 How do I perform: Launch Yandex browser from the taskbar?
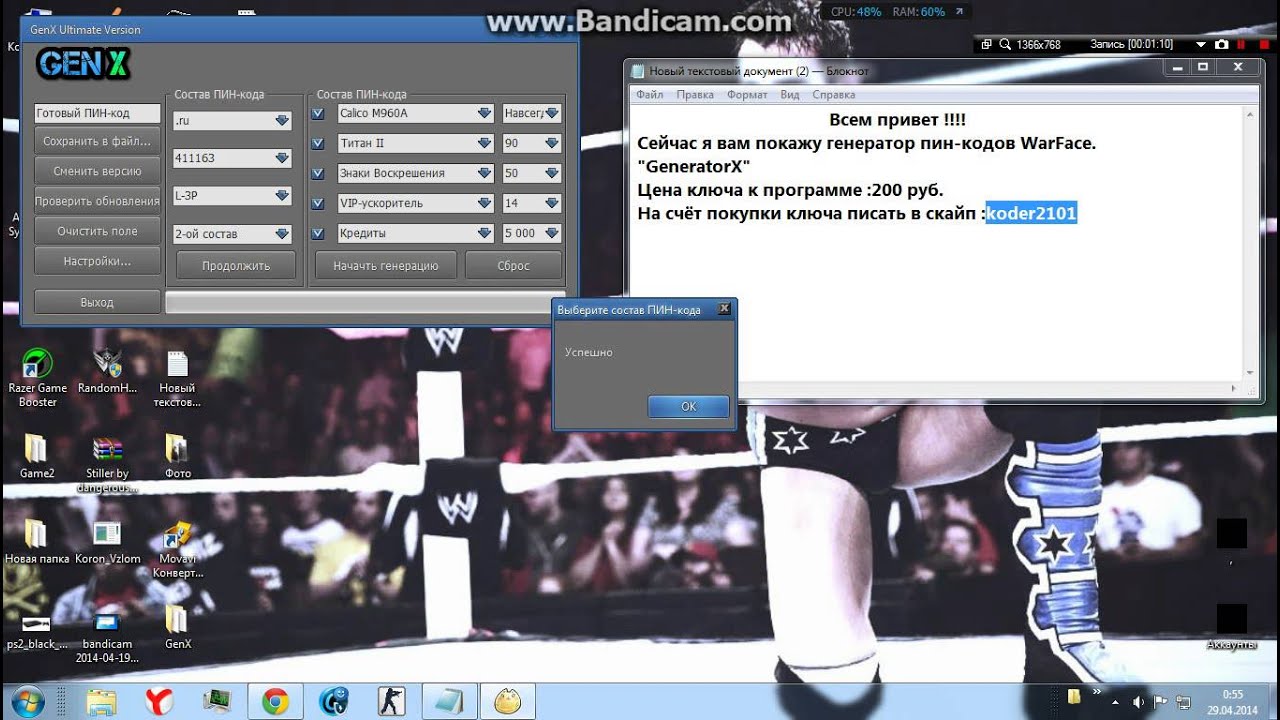tap(159, 701)
